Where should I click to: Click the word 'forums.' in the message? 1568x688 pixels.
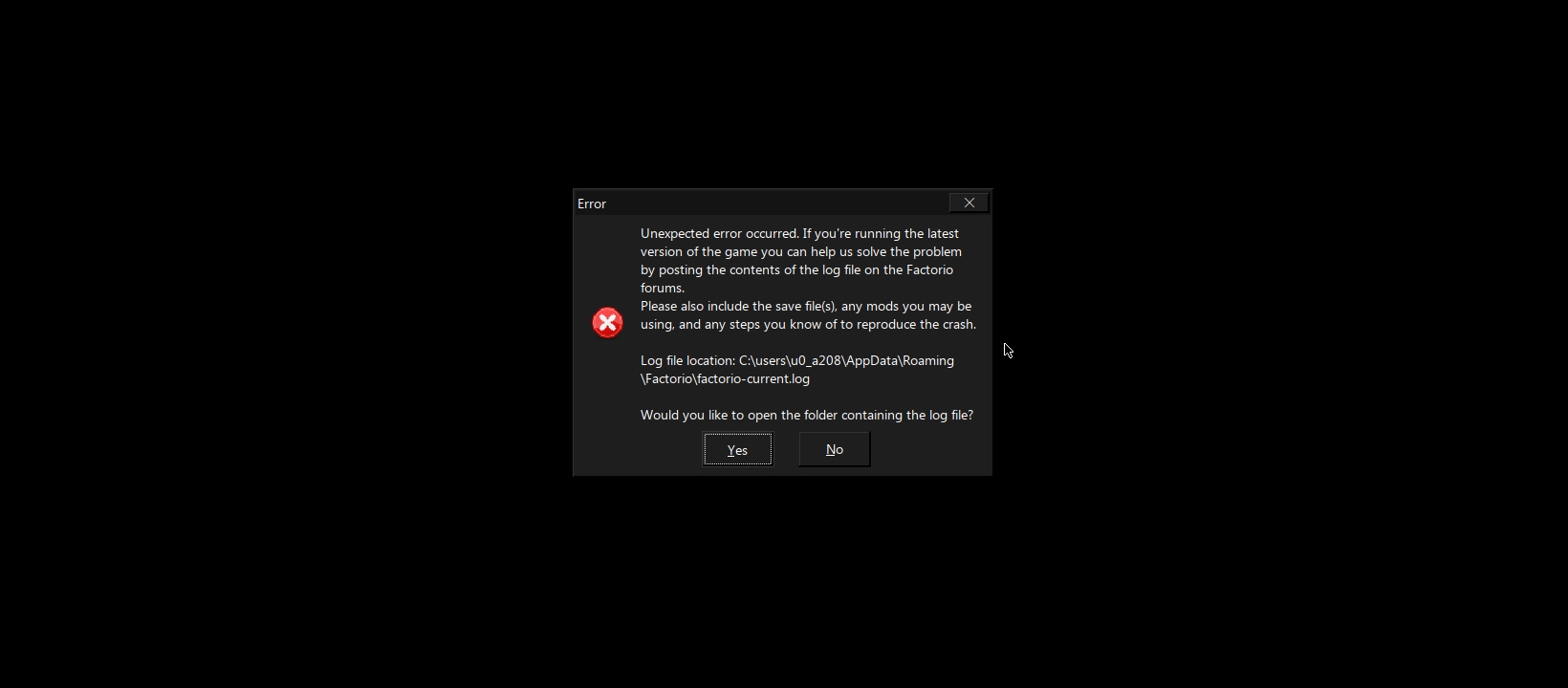click(x=663, y=288)
